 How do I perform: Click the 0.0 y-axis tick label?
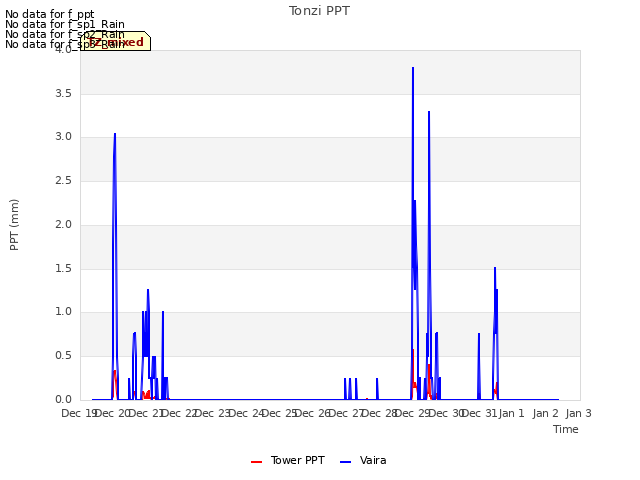[x=63, y=399]
